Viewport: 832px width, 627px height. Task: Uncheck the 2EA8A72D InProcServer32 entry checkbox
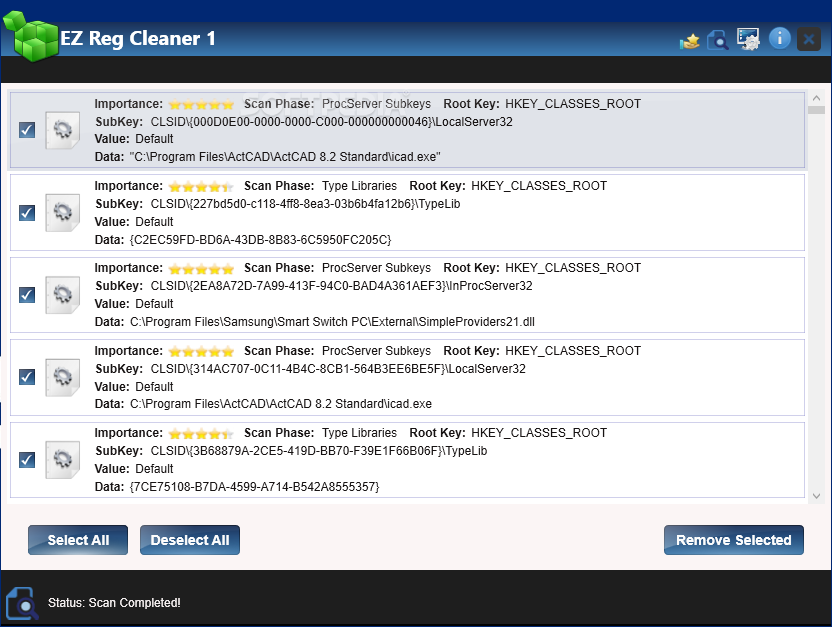(x=27, y=295)
